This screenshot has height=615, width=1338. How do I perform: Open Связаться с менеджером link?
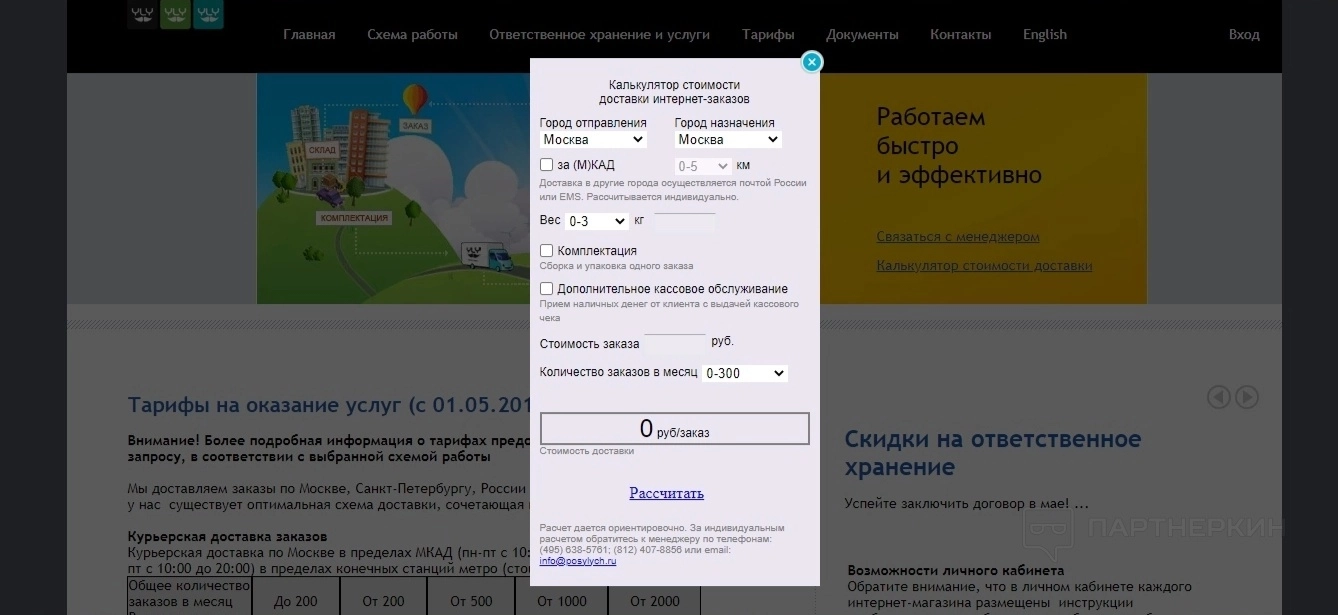point(958,237)
